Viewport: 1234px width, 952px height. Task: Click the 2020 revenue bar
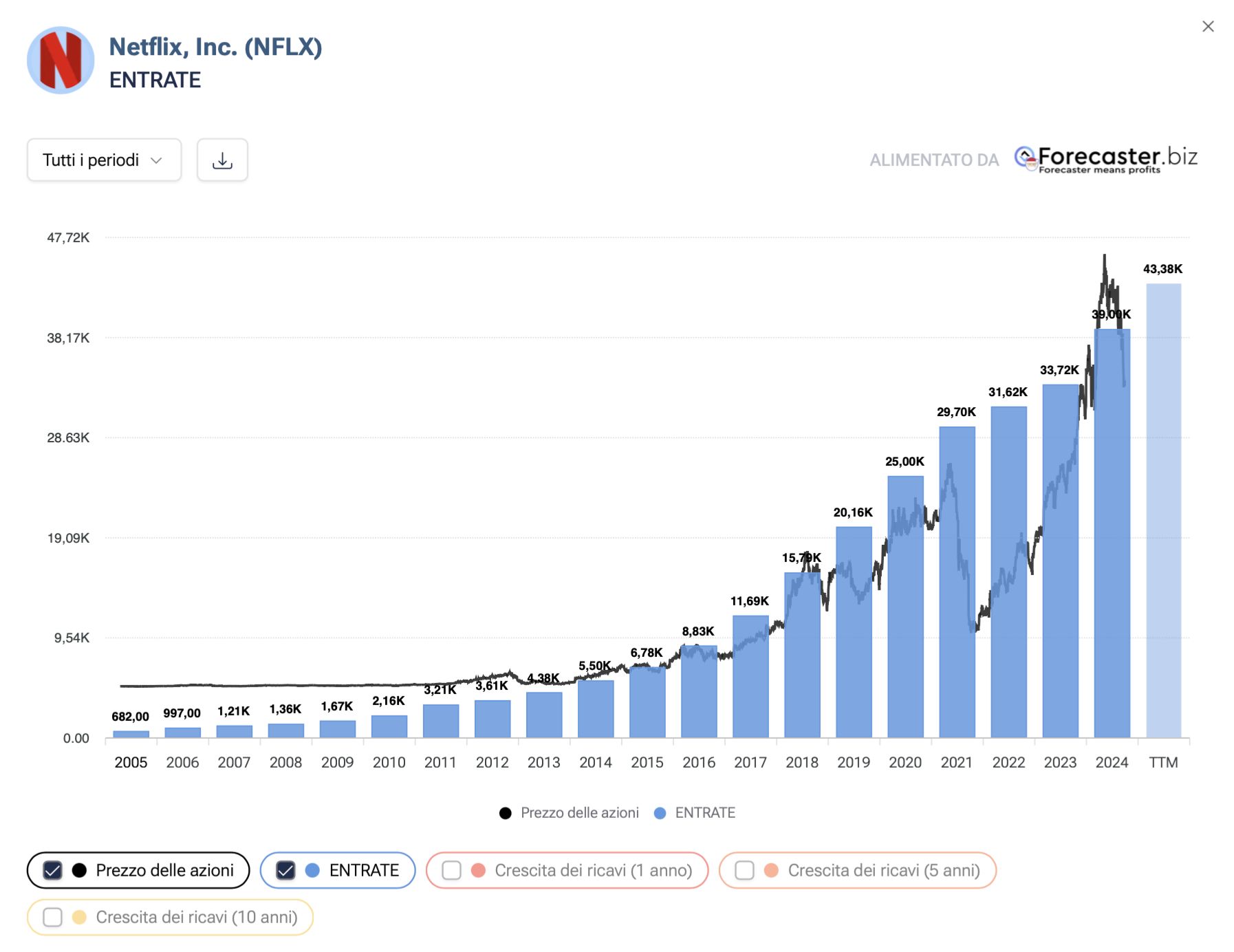click(x=905, y=619)
